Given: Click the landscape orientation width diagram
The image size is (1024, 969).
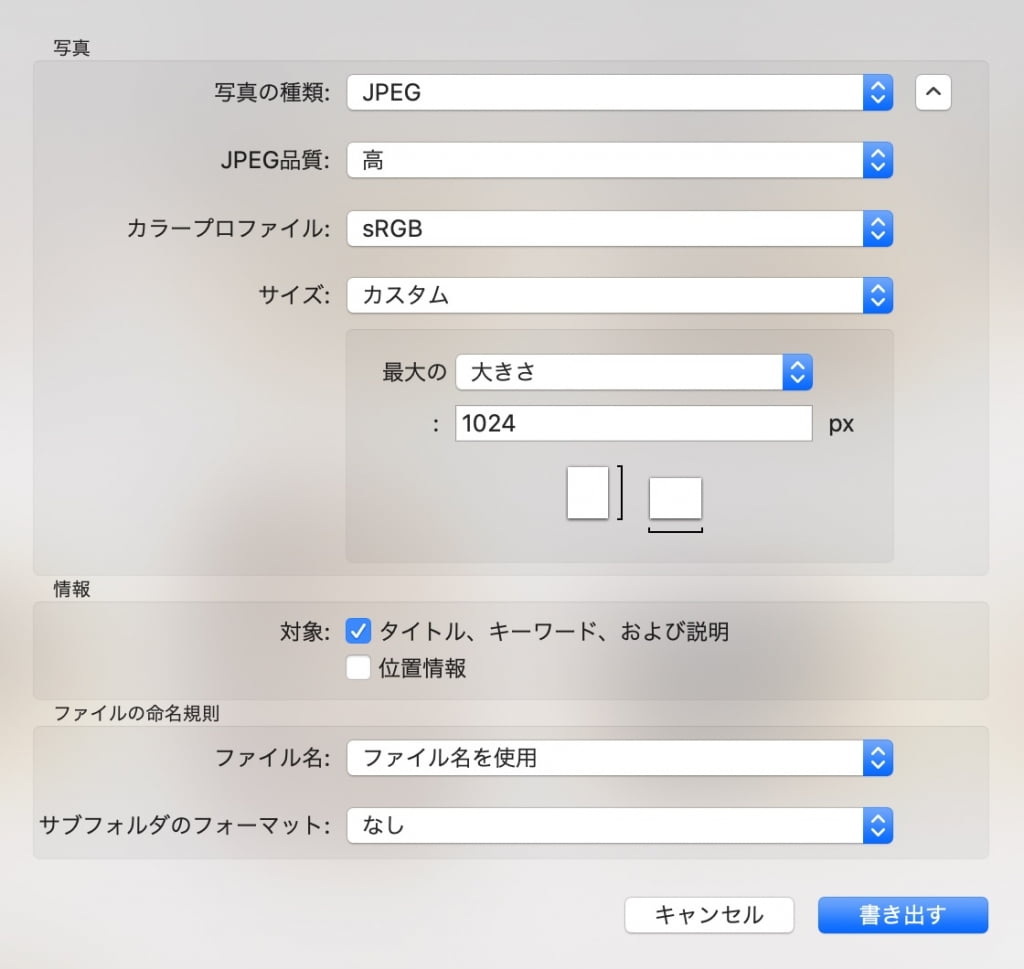Looking at the screenshot, I should point(675,504).
